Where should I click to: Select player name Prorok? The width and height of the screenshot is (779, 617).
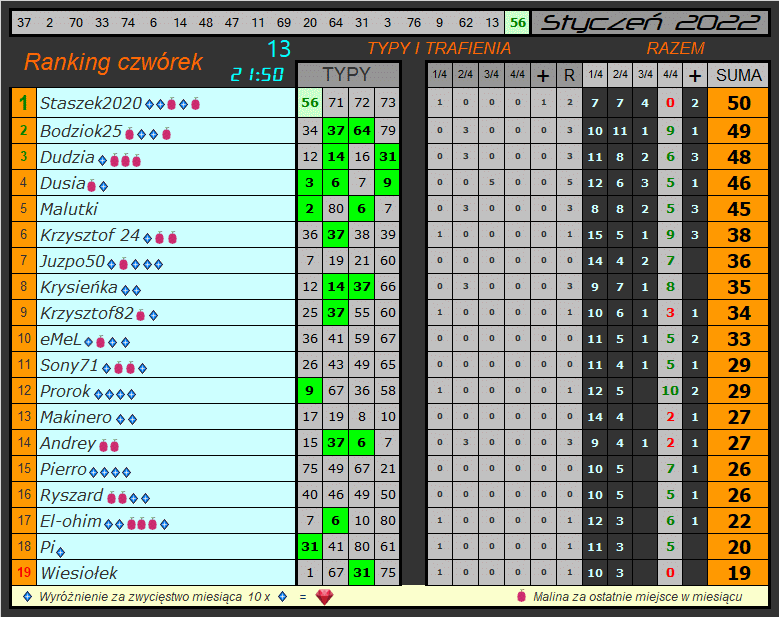pyautogui.click(x=65, y=391)
